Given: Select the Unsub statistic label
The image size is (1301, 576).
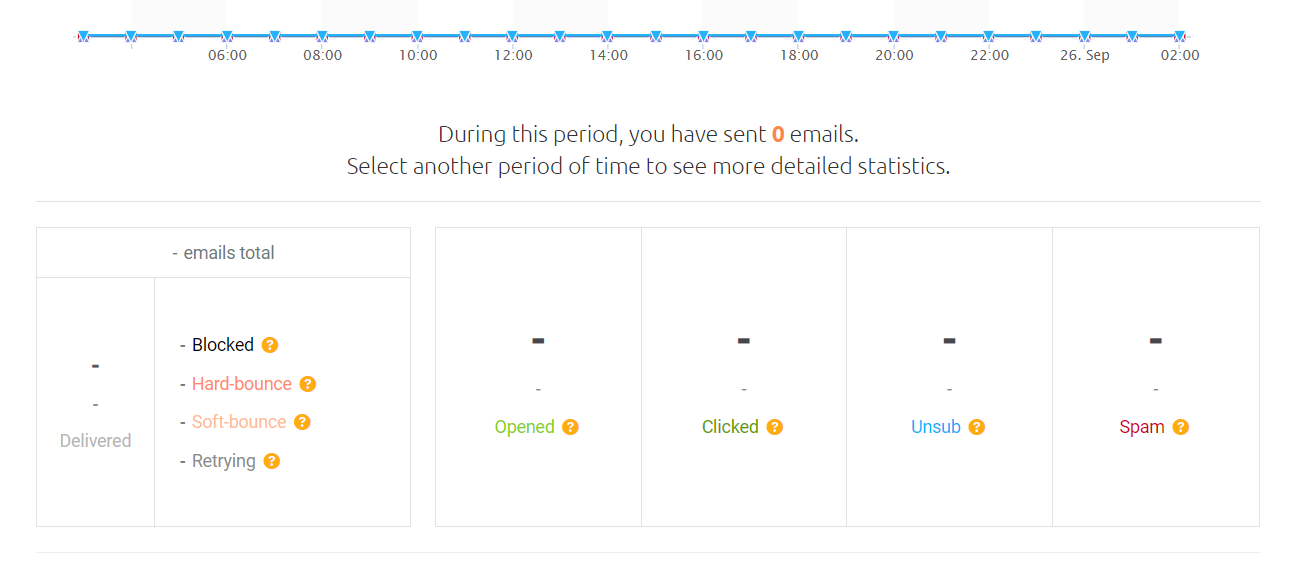Looking at the screenshot, I should pyautogui.click(x=936, y=427).
